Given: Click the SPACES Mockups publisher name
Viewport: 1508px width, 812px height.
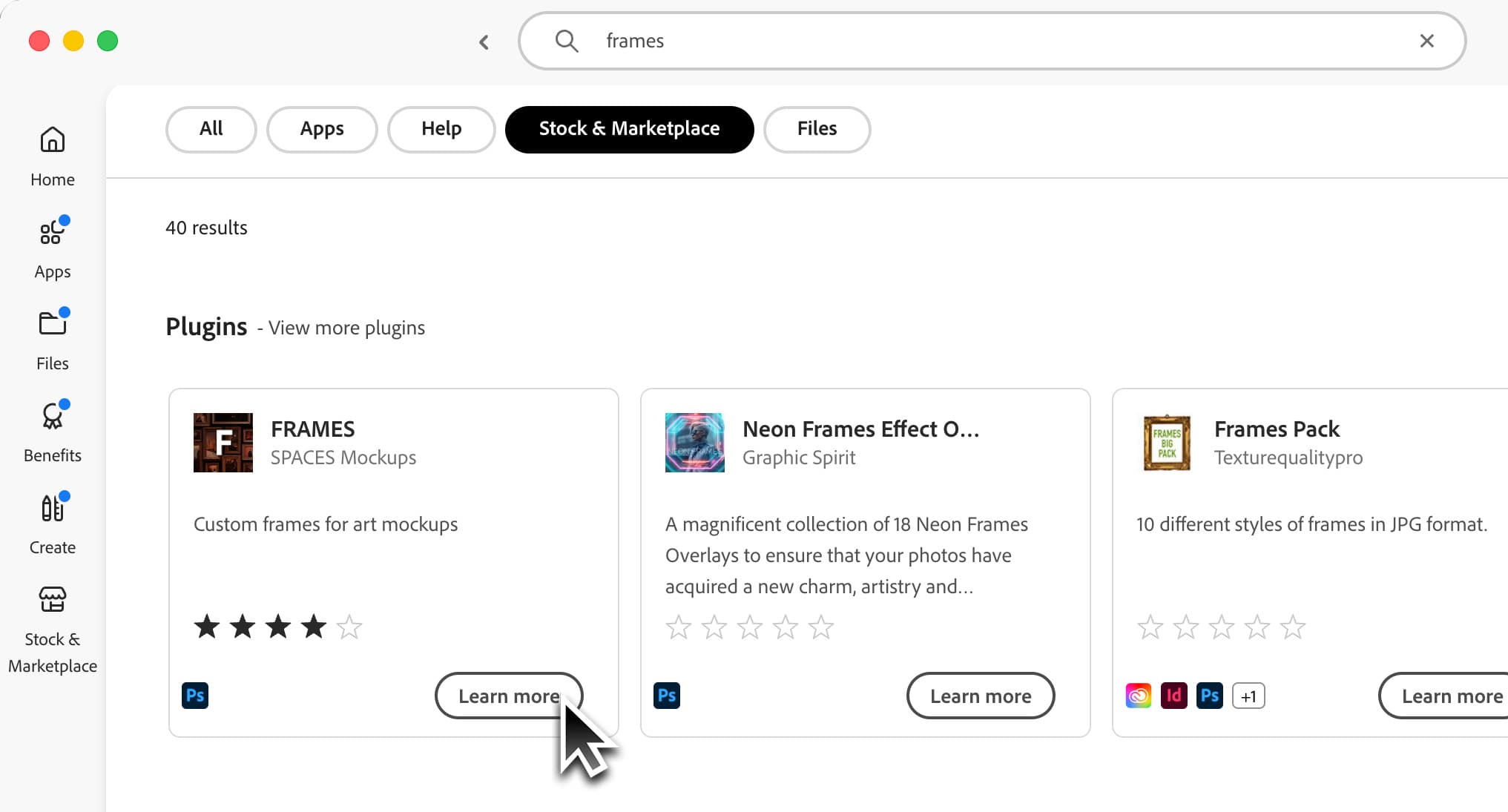Looking at the screenshot, I should point(343,458).
